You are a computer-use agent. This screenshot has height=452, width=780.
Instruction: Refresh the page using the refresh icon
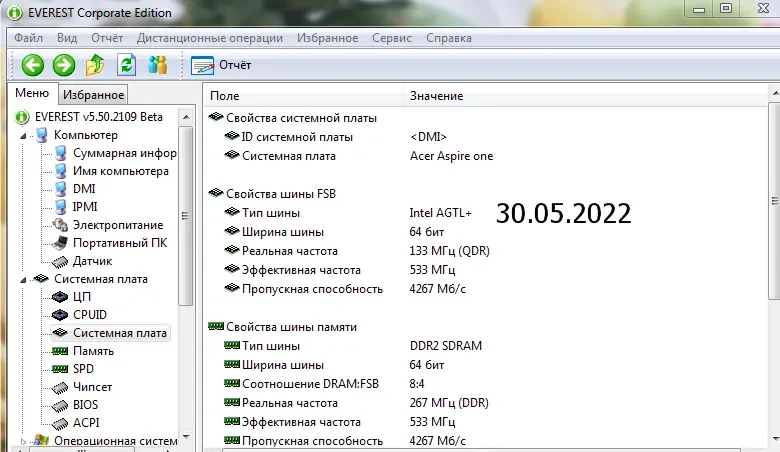[x=126, y=65]
